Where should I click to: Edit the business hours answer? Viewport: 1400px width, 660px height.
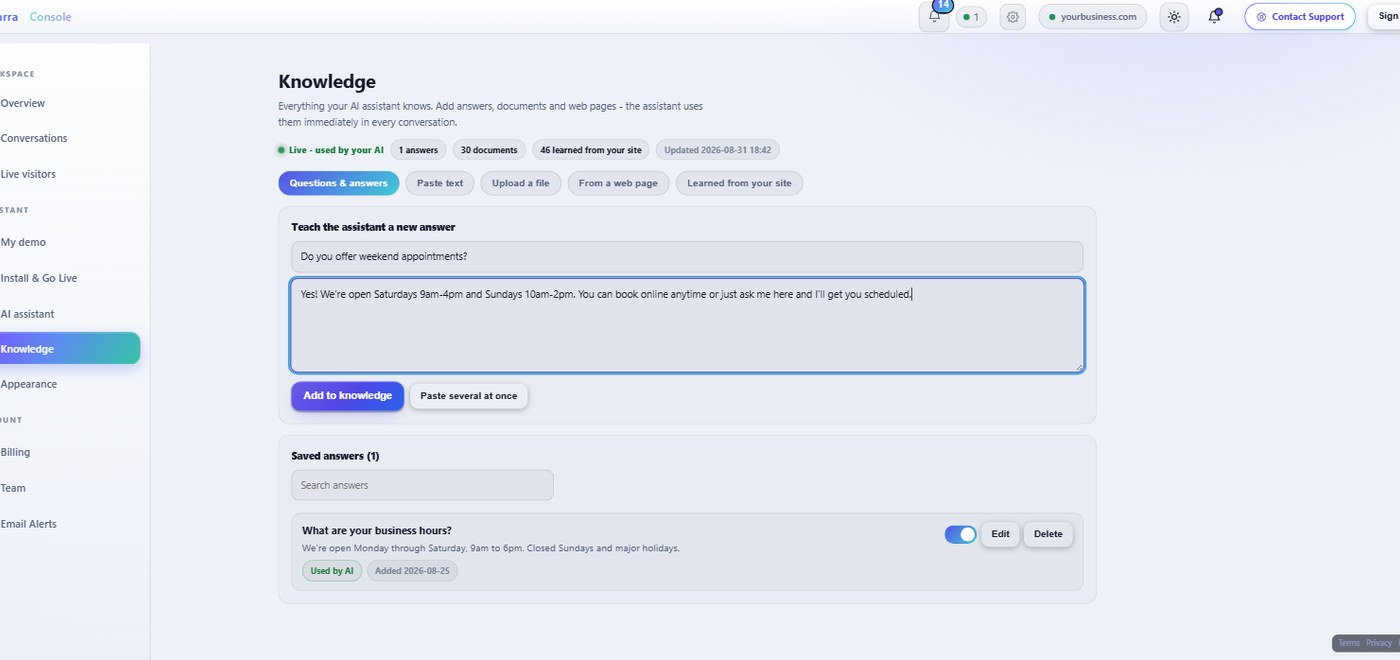[x=1000, y=534]
